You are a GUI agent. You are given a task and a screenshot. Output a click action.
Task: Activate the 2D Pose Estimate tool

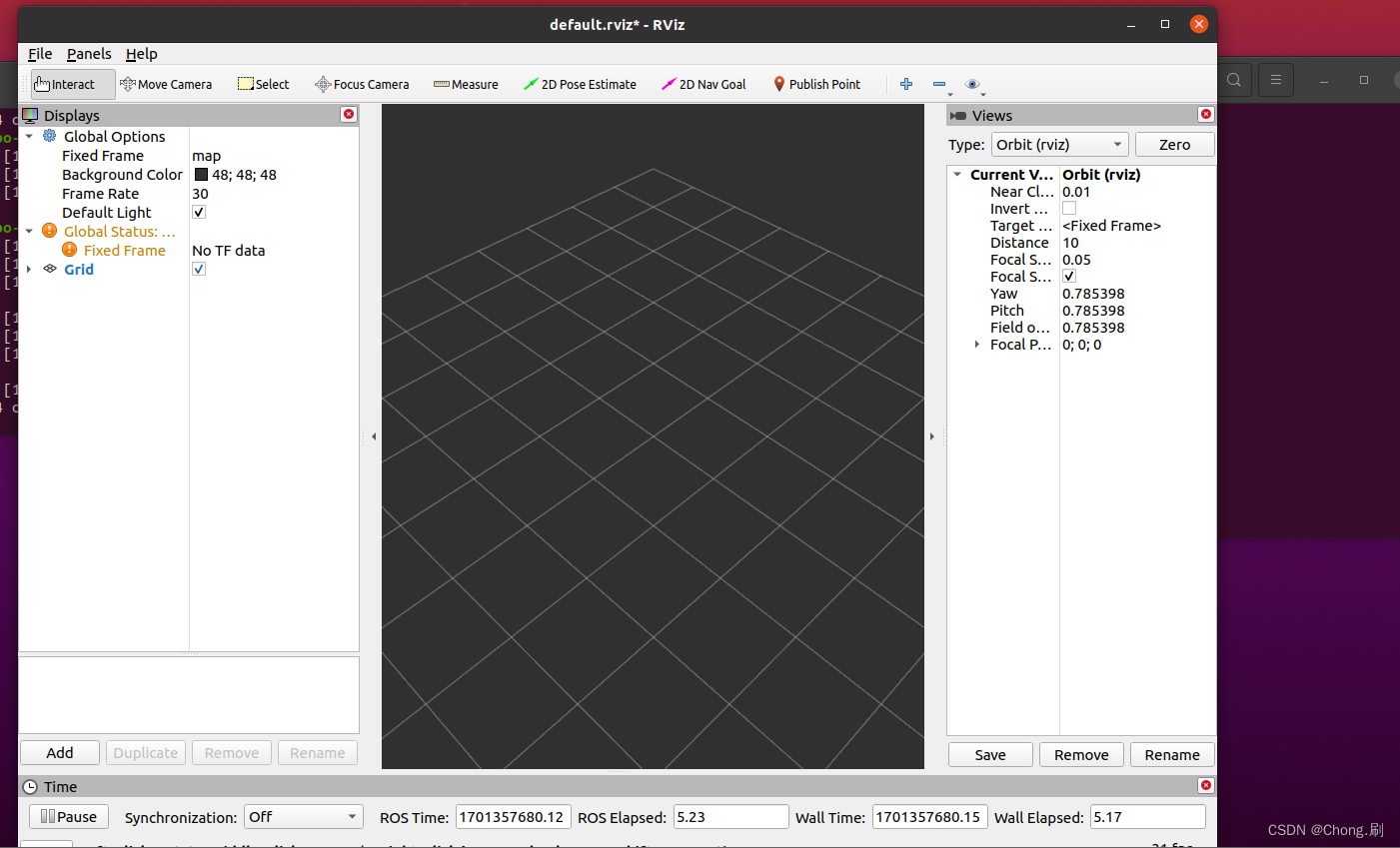pos(580,84)
